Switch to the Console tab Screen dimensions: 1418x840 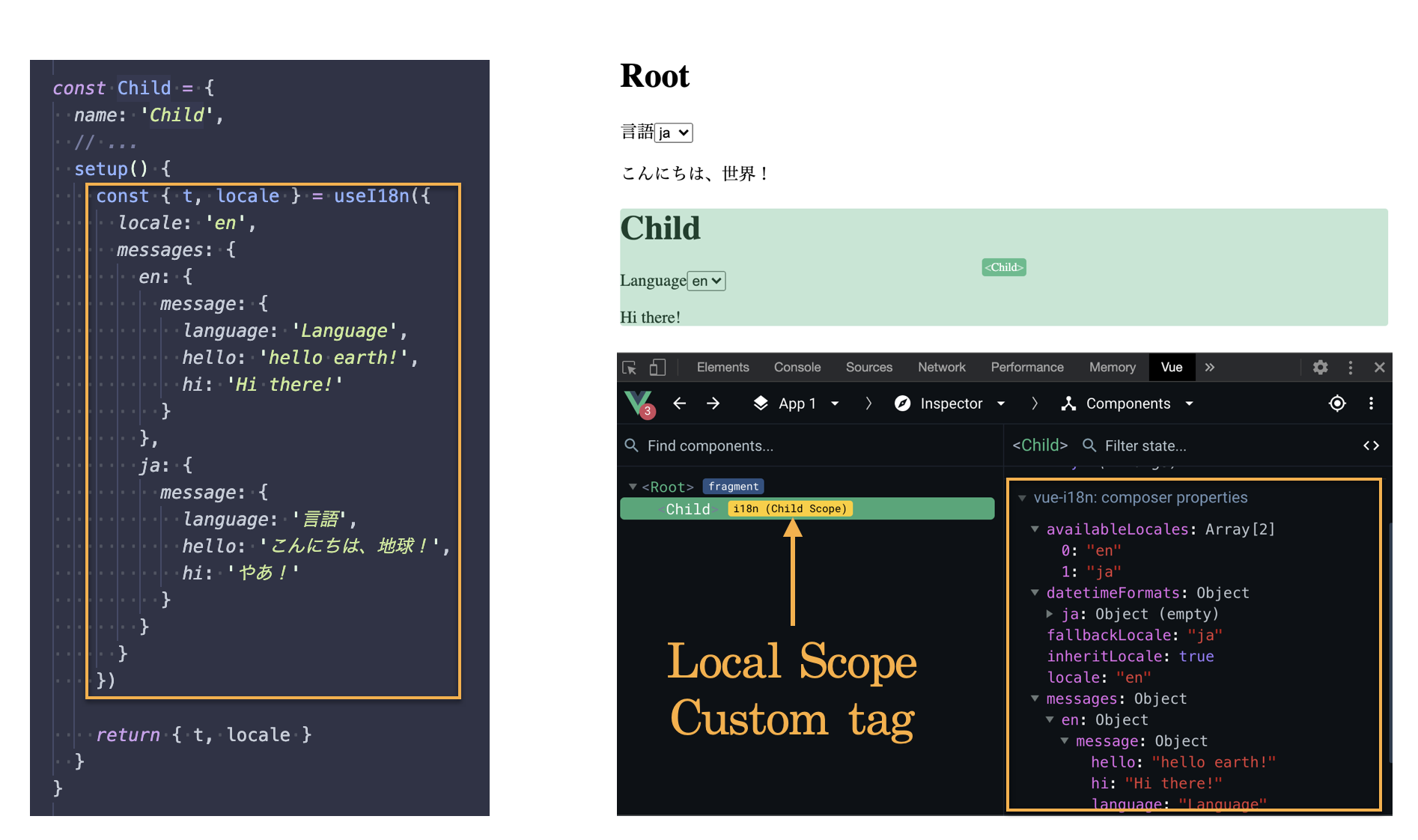click(797, 368)
